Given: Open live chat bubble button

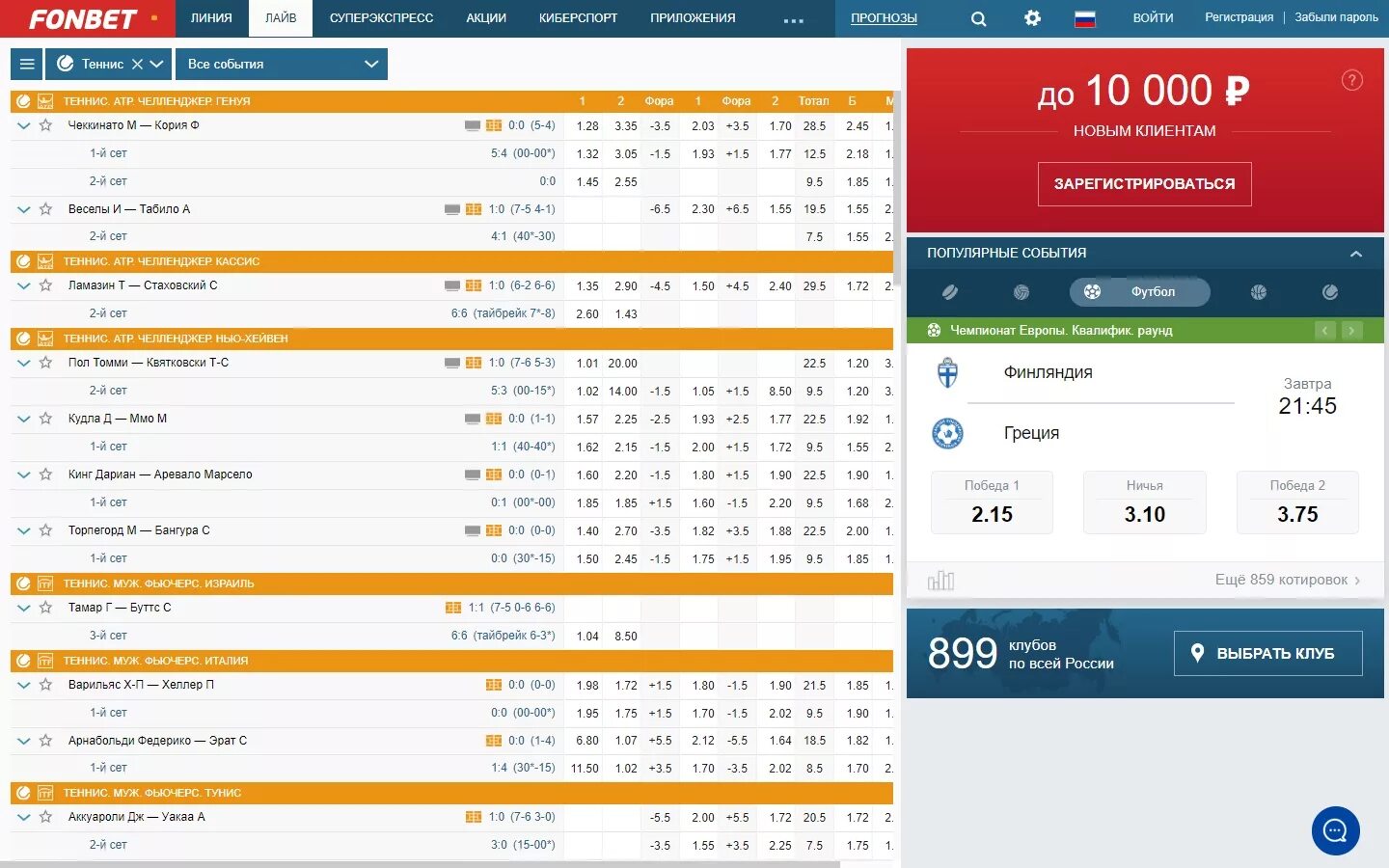Looking at the screenshot, I should pyautogui.click(x=1336, y=830).
